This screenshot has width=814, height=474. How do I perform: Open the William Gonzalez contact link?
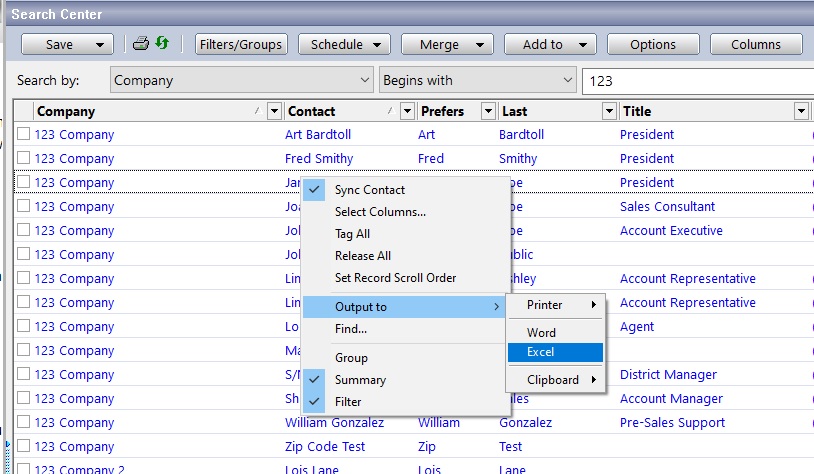(x=334, y=422)
